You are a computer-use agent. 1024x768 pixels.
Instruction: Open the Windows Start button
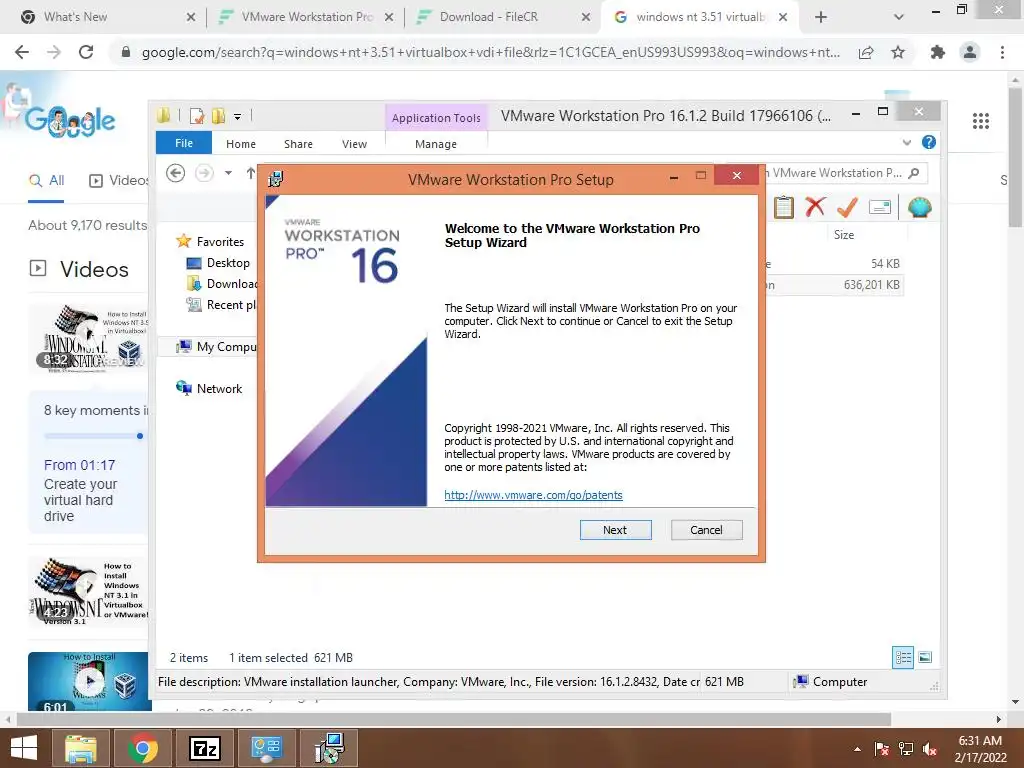click(x=24, y=748)
